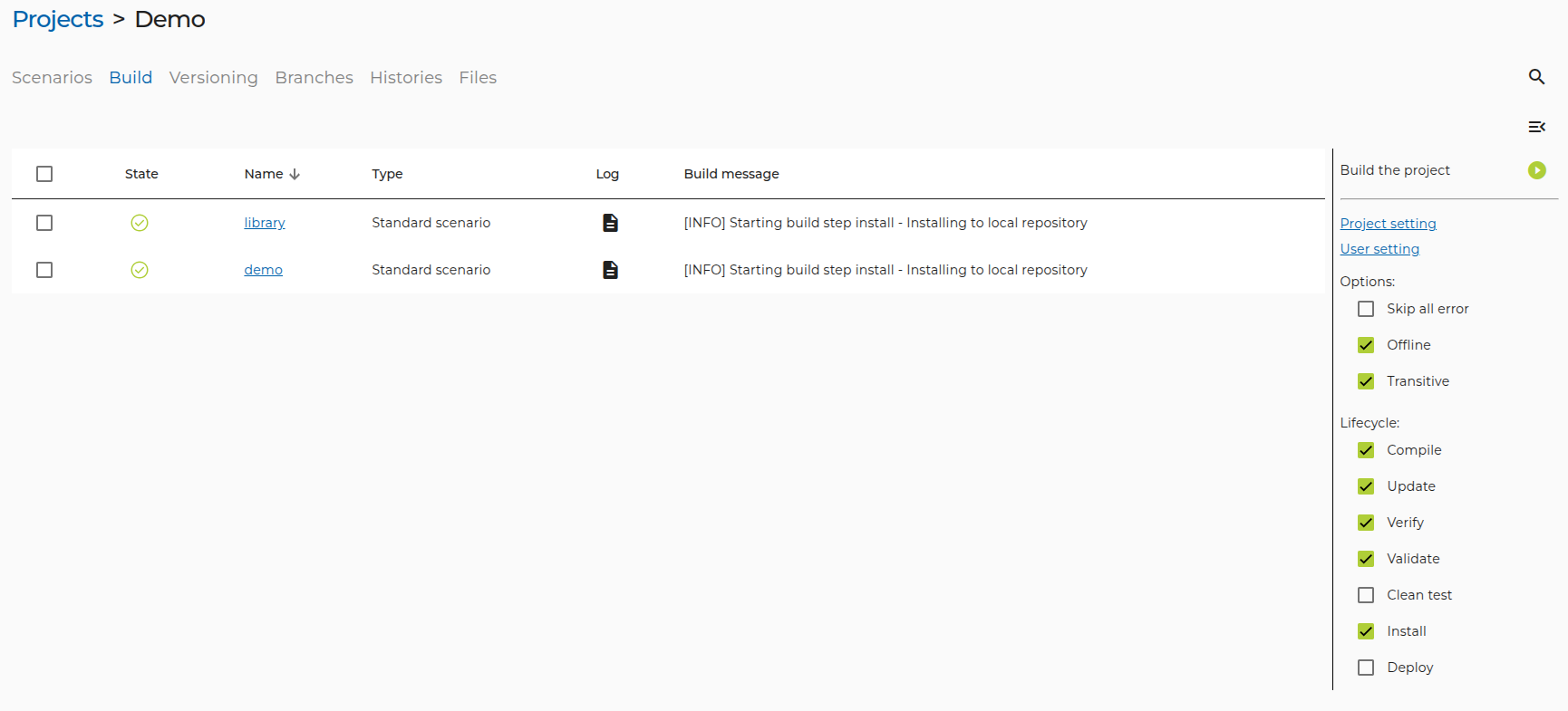Viewport: 1568px width, 711px height.
Task: Open the library scenario link
Action: coord(265,223)
